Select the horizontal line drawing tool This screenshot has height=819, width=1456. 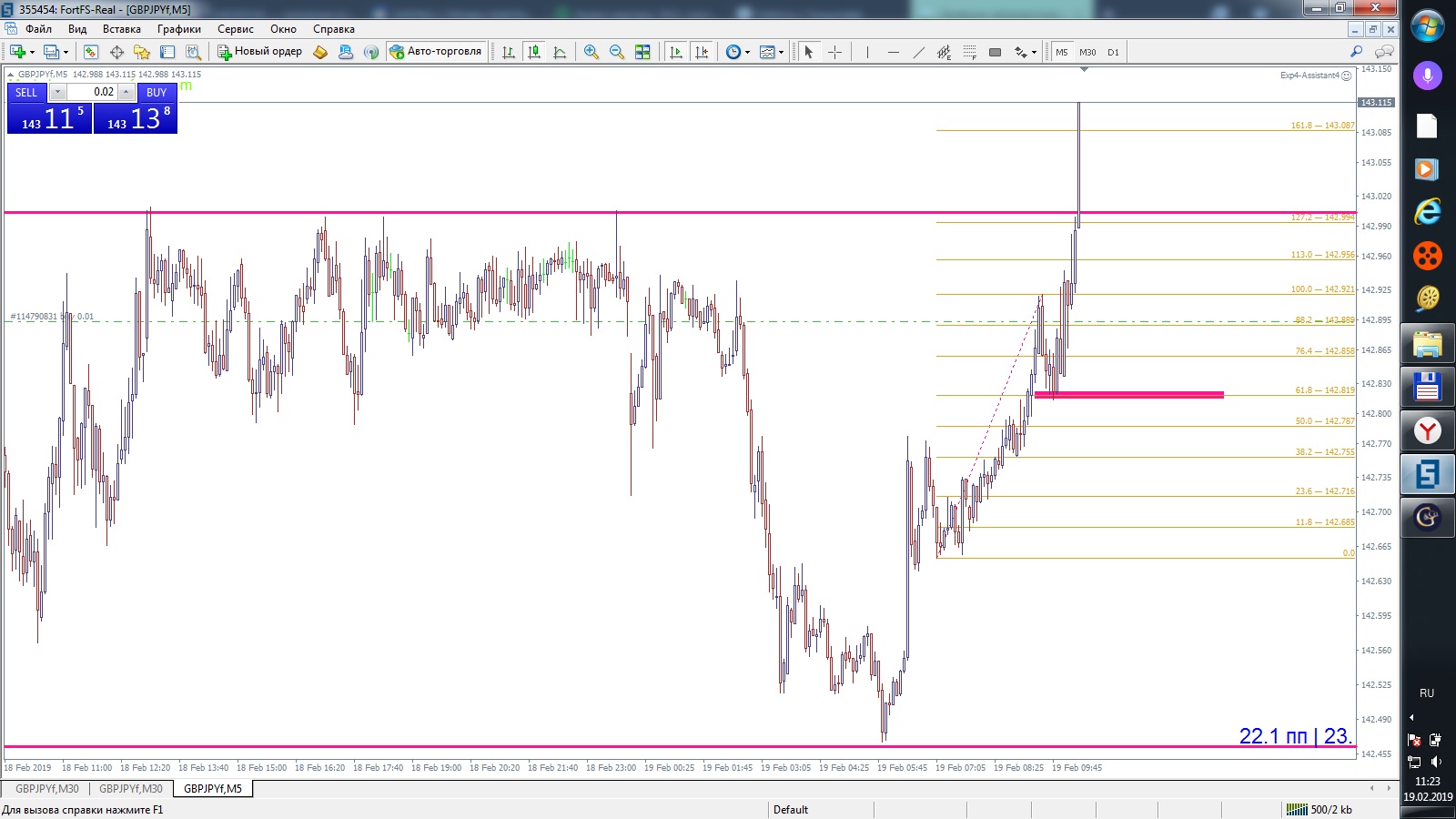pos(893,52)
